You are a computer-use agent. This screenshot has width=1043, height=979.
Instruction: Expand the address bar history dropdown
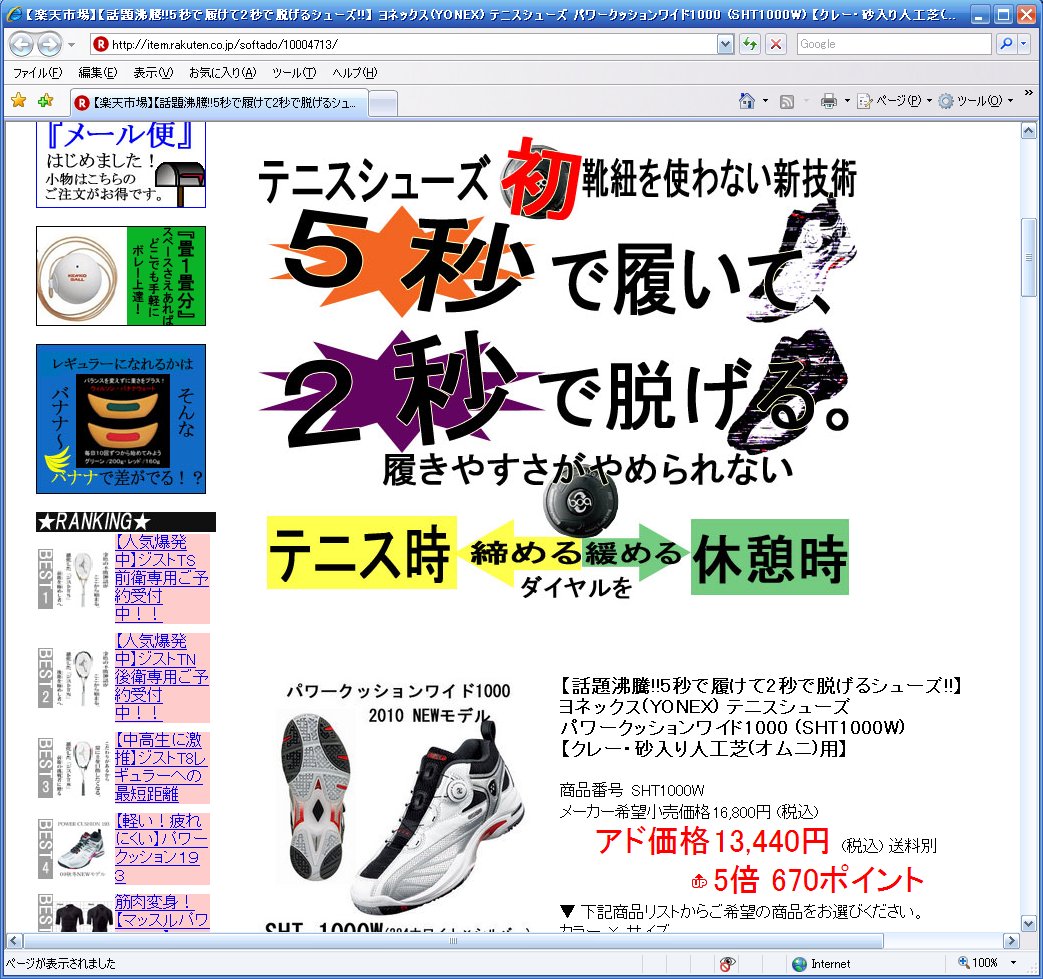point(726,45)
